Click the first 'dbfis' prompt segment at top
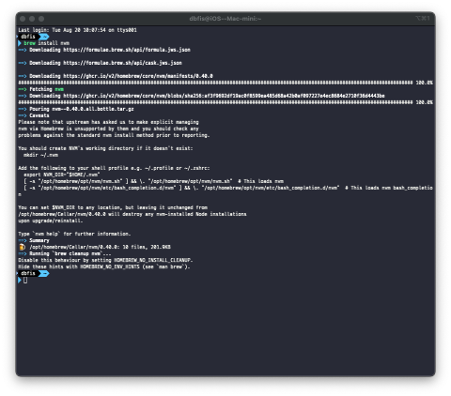 coord(28,37)
